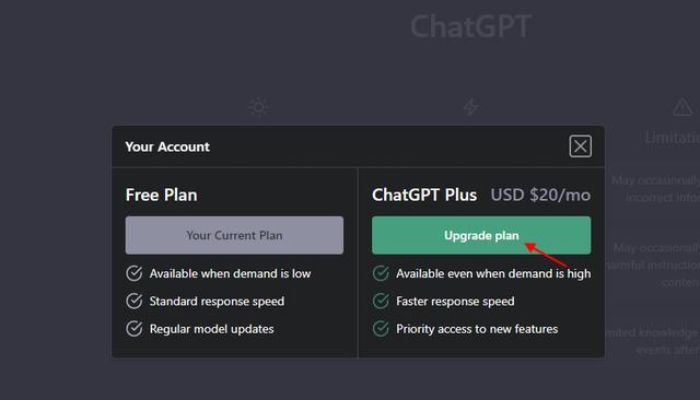The width and height of the screenshot is (700, 400).
Task: Click checkmark icon next to Standard response speed
Action: point(134,301)
